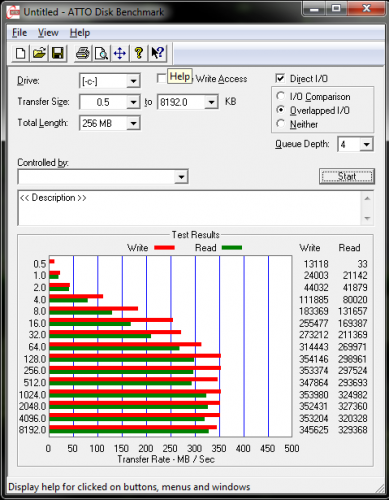The image size is (389, 500).
Task: Click the Start button
Action: coord(347,176)
